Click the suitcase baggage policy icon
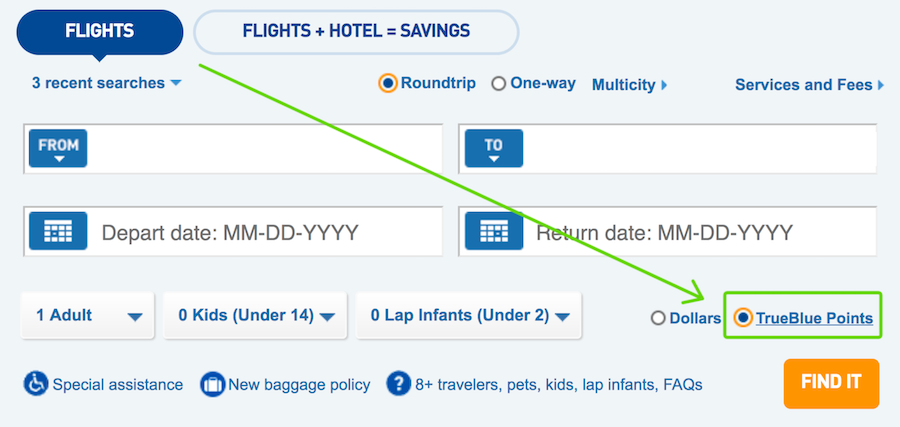900x427 pixels. (212, 384)
